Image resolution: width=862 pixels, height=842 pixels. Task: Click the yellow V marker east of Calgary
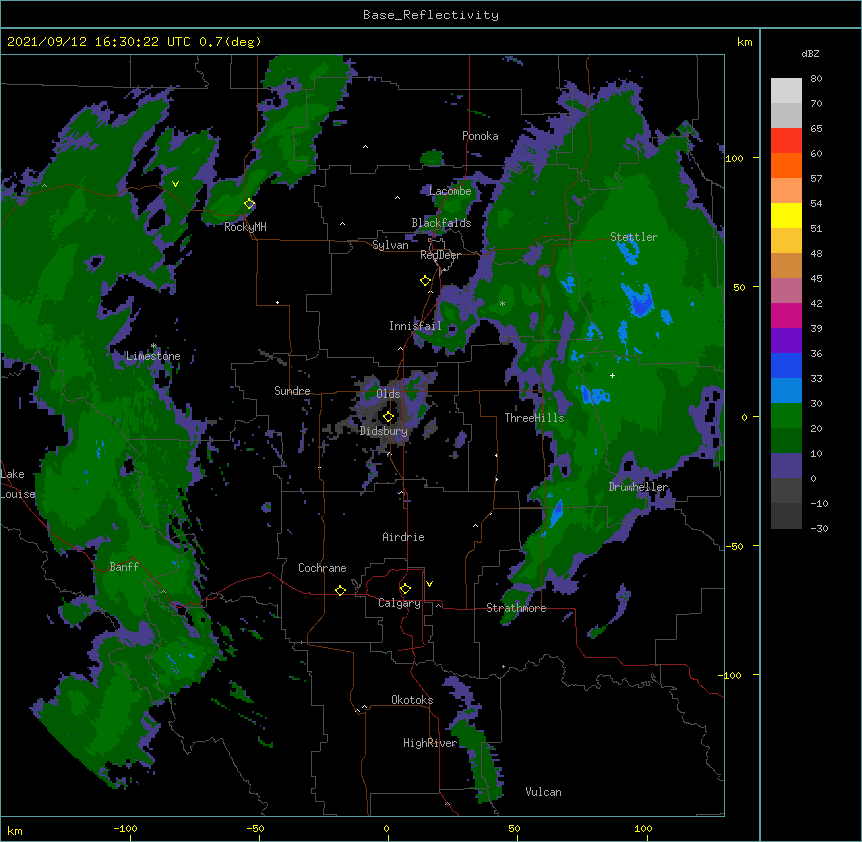point(429,584)
